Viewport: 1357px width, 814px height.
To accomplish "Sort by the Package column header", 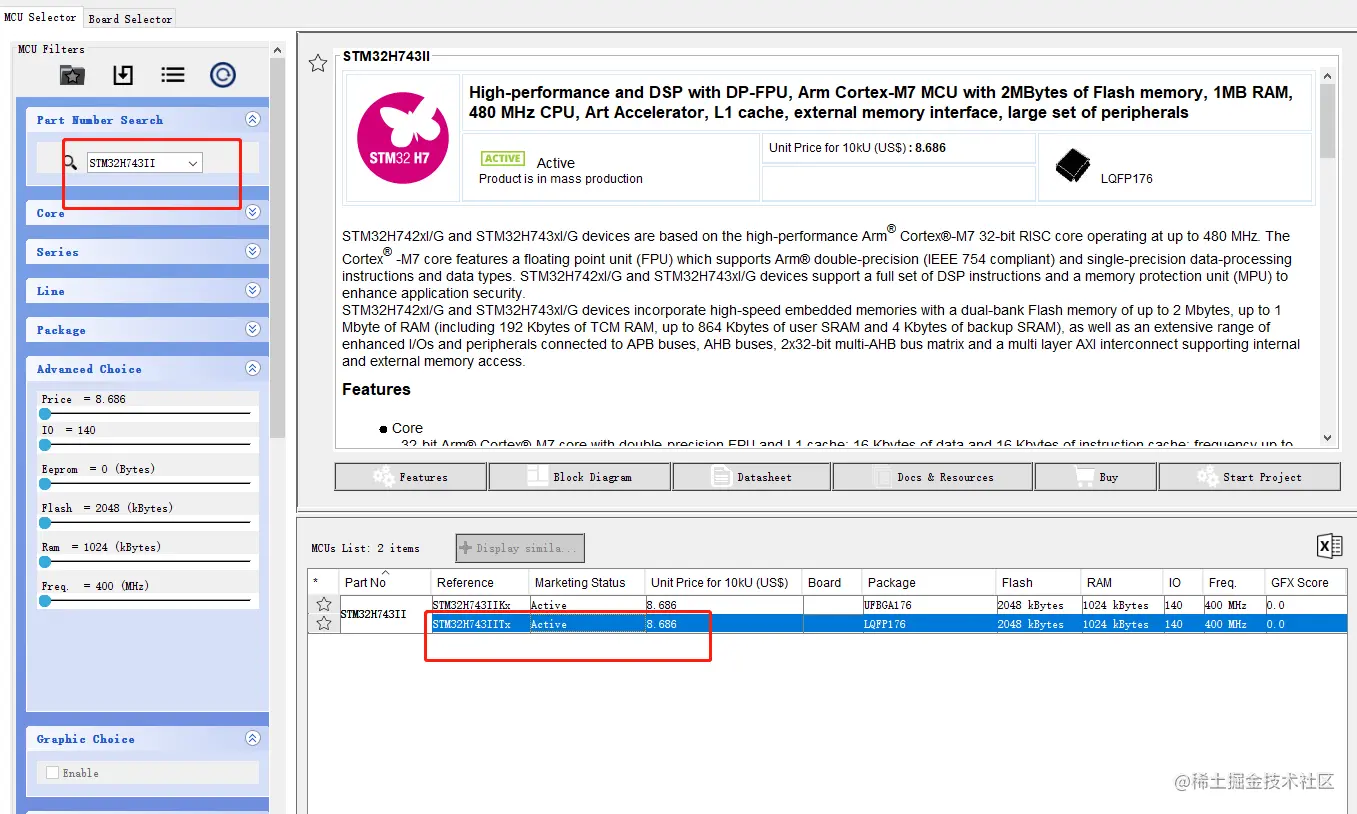I will pos(928,582).
